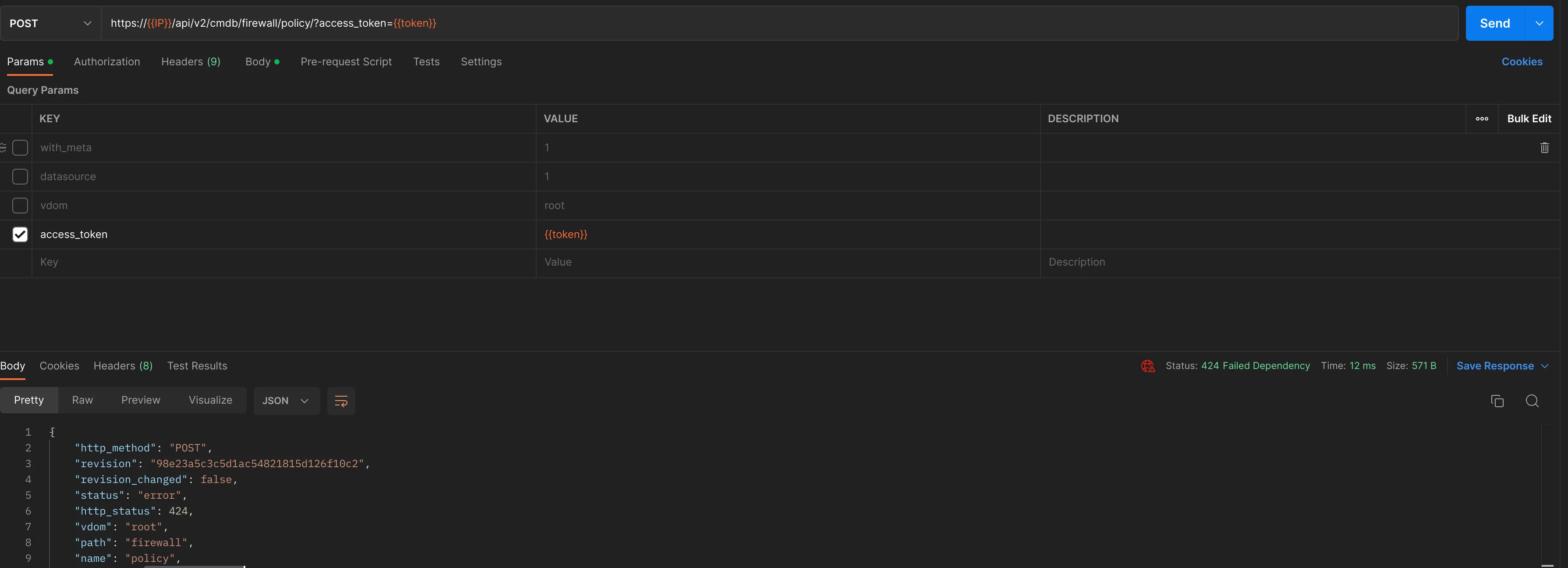Click the datasource key cell
This screenshot has width=1568, height=568.
283,177
